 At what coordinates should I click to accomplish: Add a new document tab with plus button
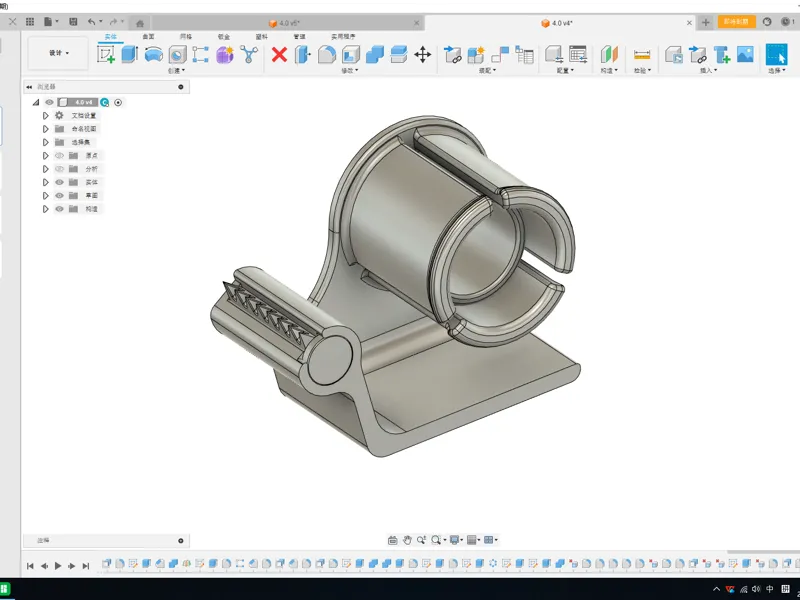pyautogui.click(x=706, y=22)
